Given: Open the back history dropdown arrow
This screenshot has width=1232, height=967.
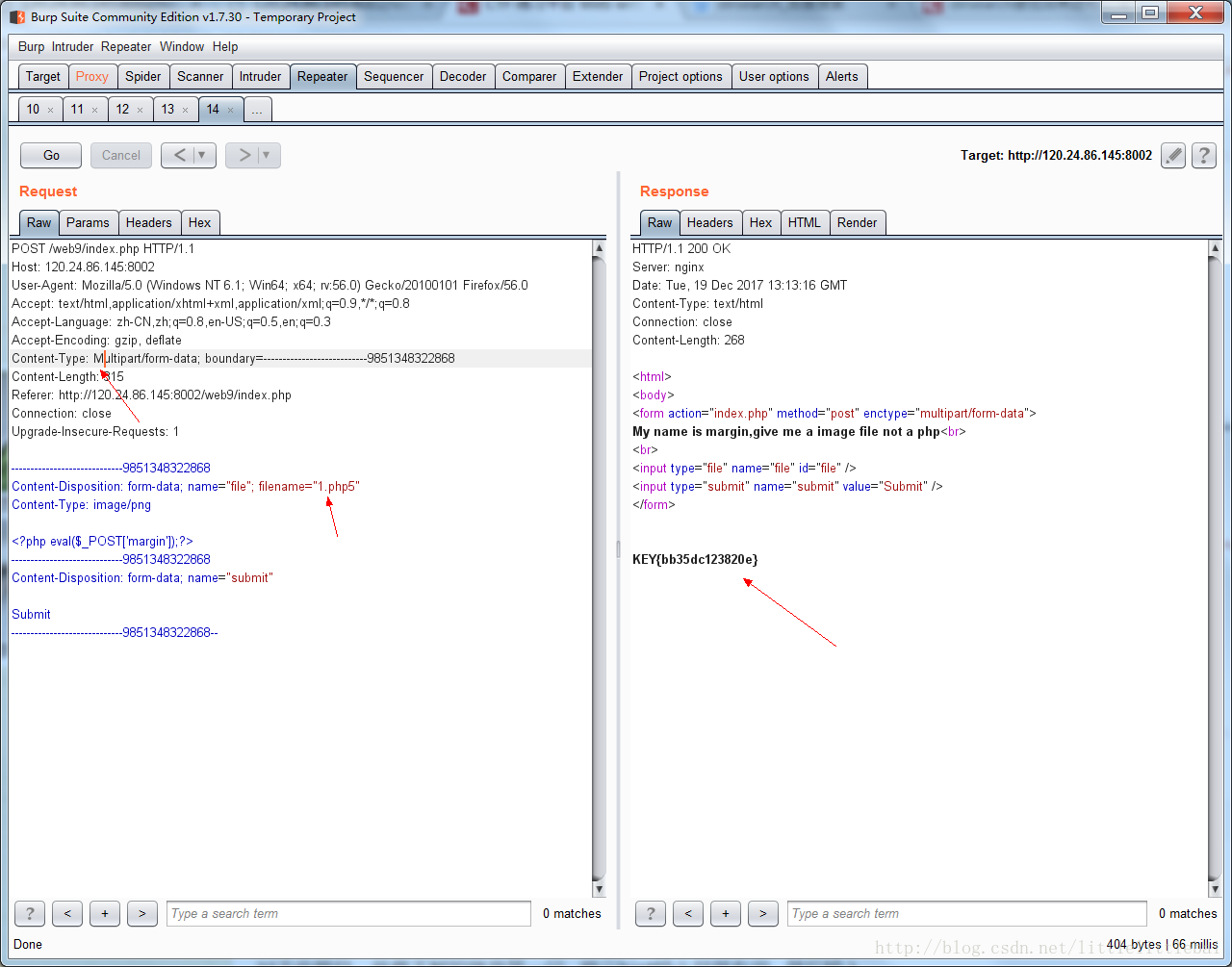Looking at the screenshot, I should point(203,155).
